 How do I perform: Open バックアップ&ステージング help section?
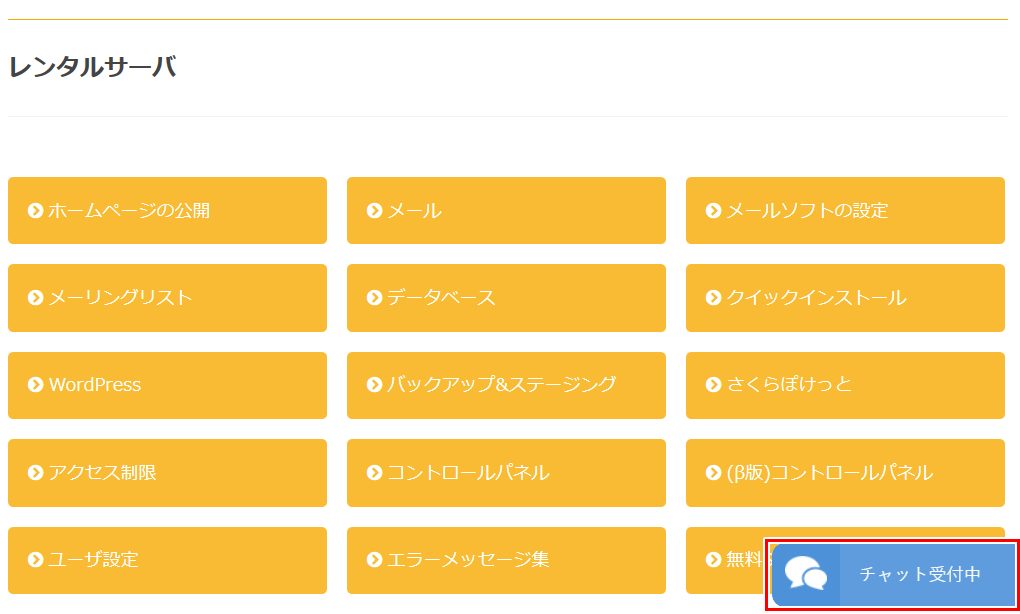click(x=506, y=385)
